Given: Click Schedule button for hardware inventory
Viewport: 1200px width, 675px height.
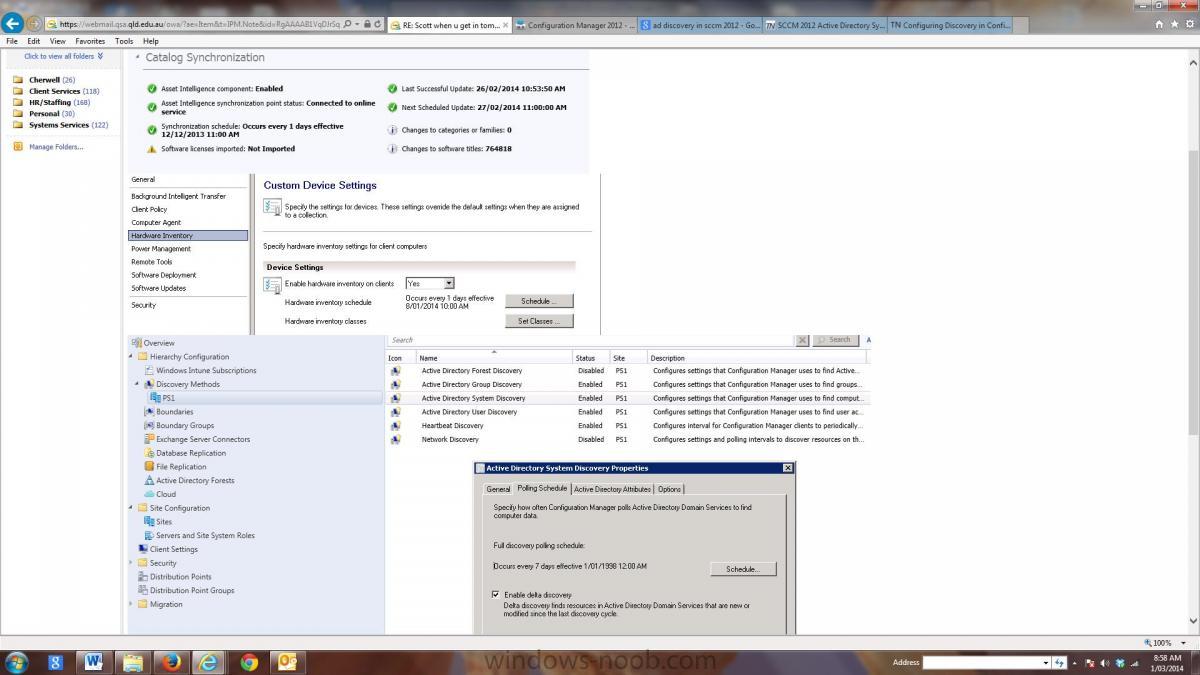Looking at the screenshot, I should tap(539, 301).
